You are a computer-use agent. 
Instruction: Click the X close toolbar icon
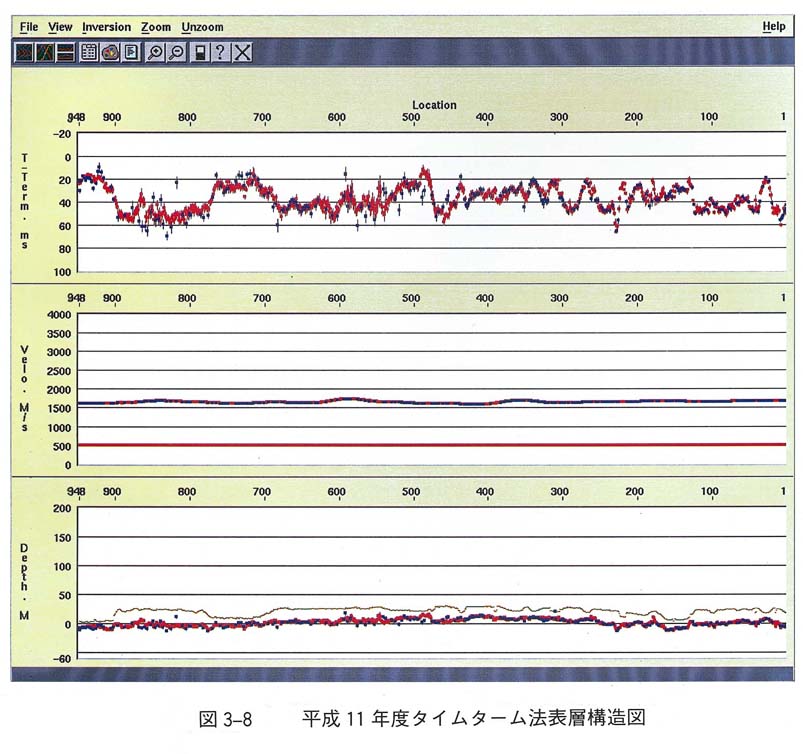pos(242,52)
